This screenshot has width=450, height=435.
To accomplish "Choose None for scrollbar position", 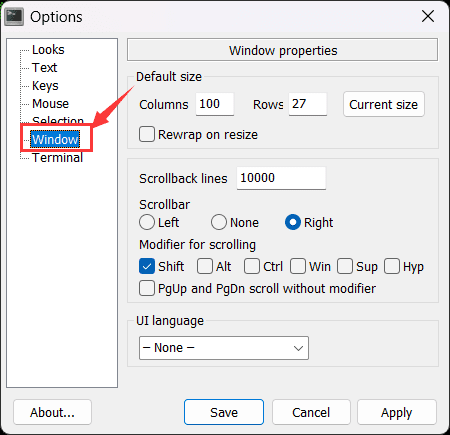I will 219,222.
